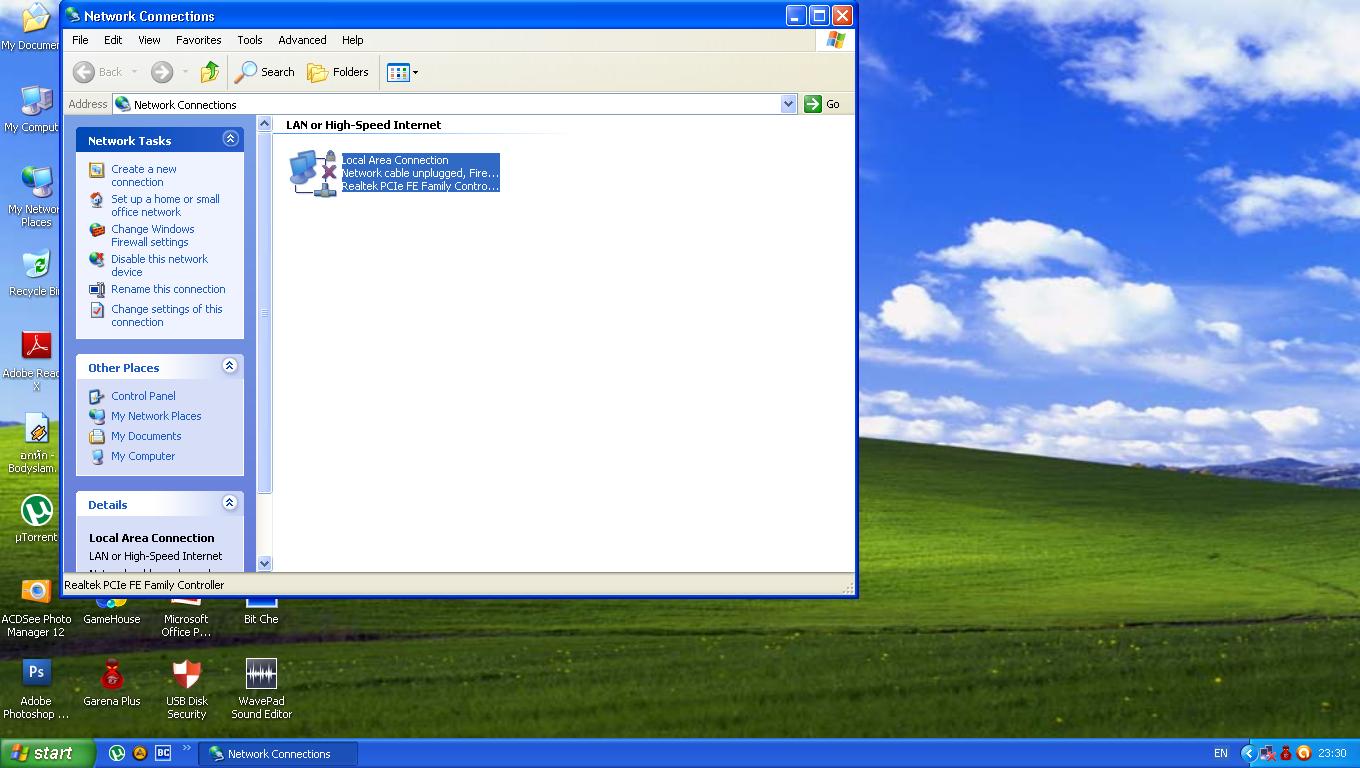1360x768 pixels.
Task: Select the WavePad Sound Editor icon
Action: click(x=261, y=675)
